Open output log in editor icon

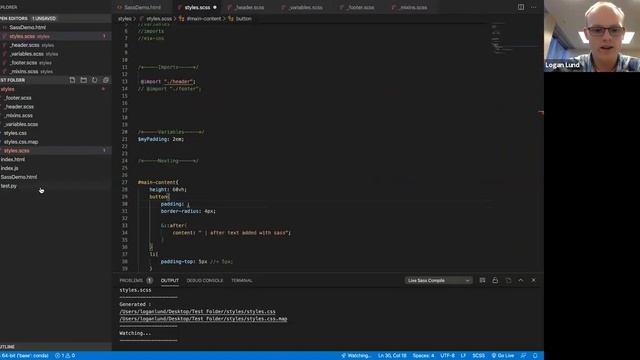[508, 280]
